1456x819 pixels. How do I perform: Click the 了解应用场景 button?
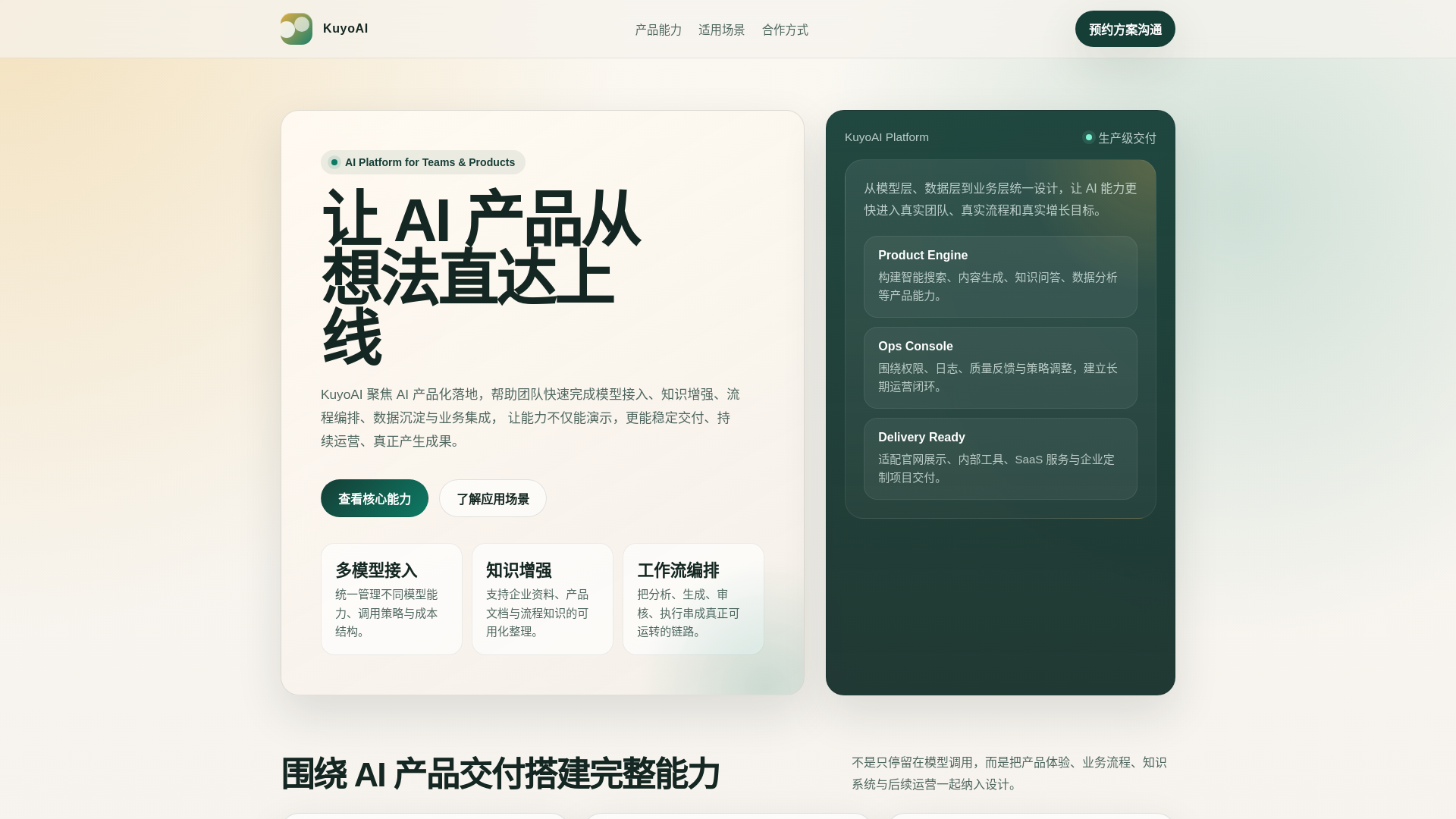point(493,498)
